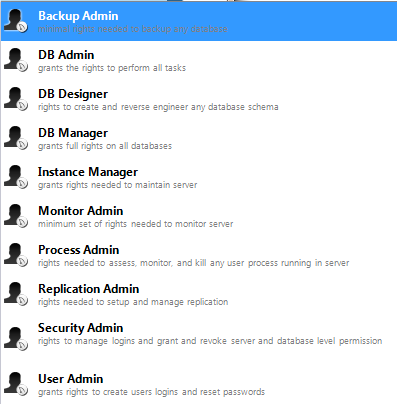This screenshot has width=397, height=404.
Task: Select DB Manager from the list
Action: point(199,138)
